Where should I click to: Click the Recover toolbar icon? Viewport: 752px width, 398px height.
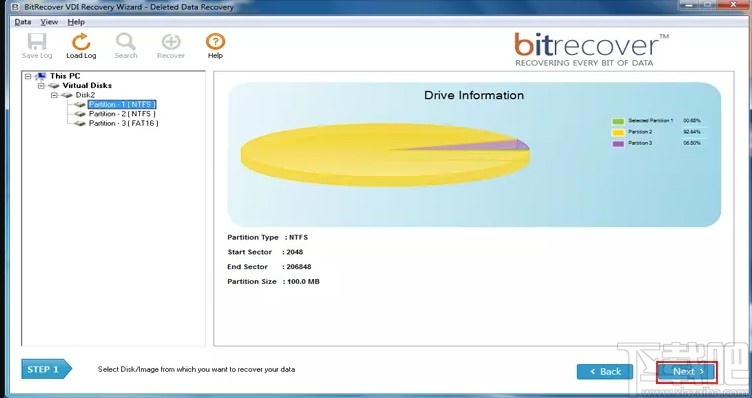171,42
